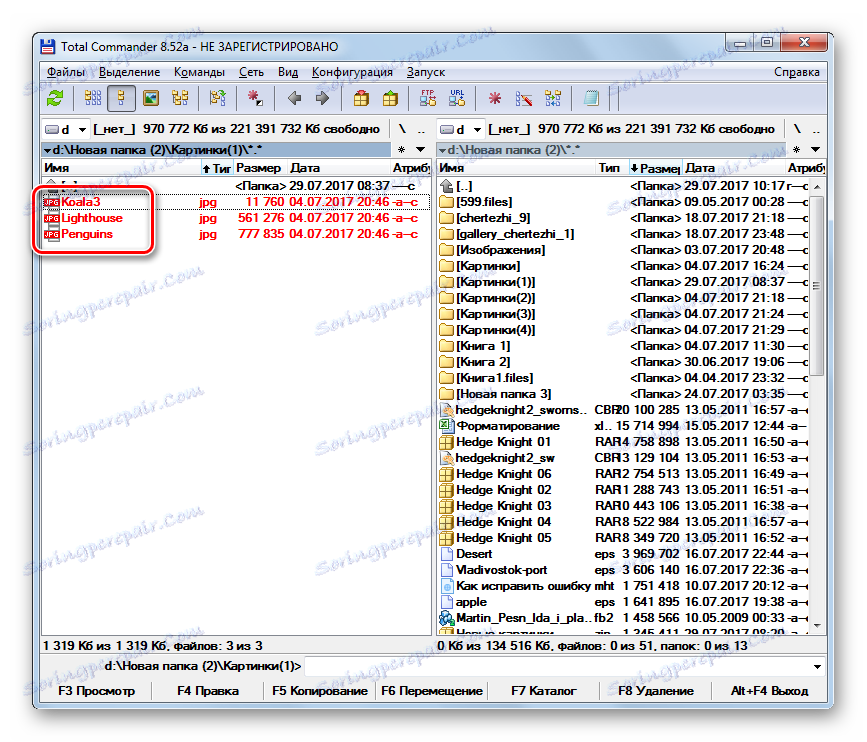Screen dimensions: 867x742
Task: Click the F7 Каталог button
Action: click(544, 691)
